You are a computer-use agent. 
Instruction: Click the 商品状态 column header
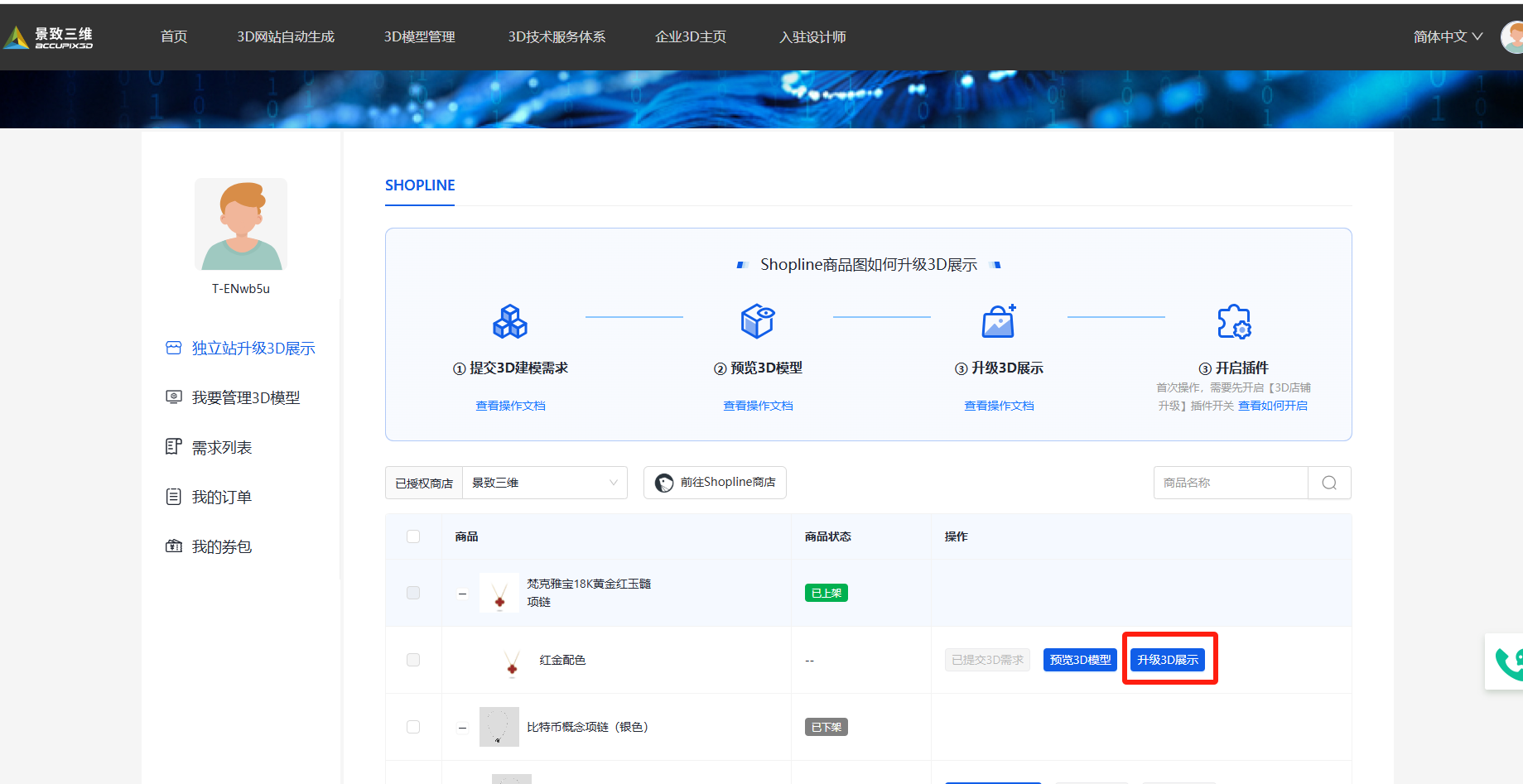pyautogui.click(x=828, y=536)
